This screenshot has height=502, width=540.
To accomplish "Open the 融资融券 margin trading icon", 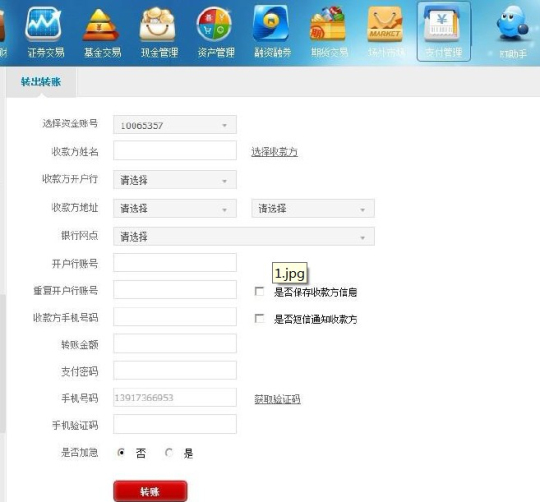I will [271, 24].
